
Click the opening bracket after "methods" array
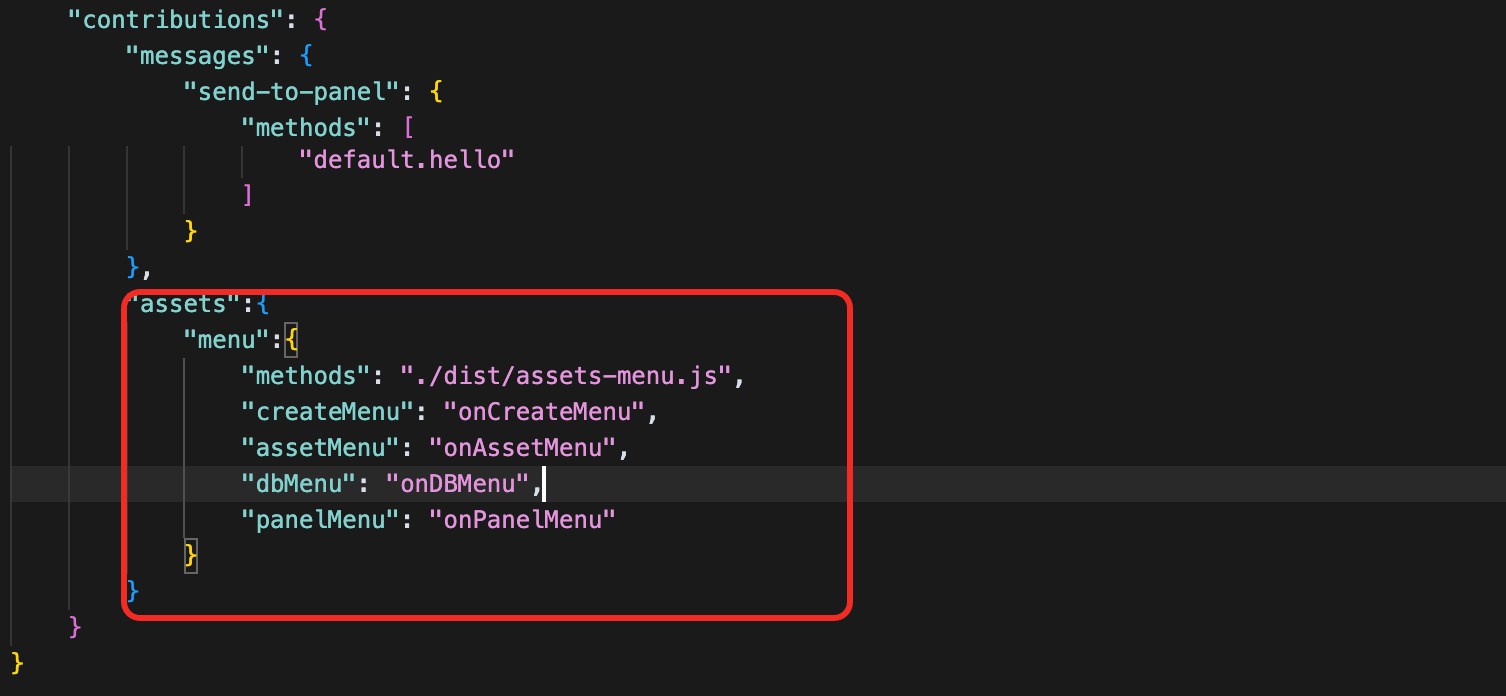click(408, 127)
